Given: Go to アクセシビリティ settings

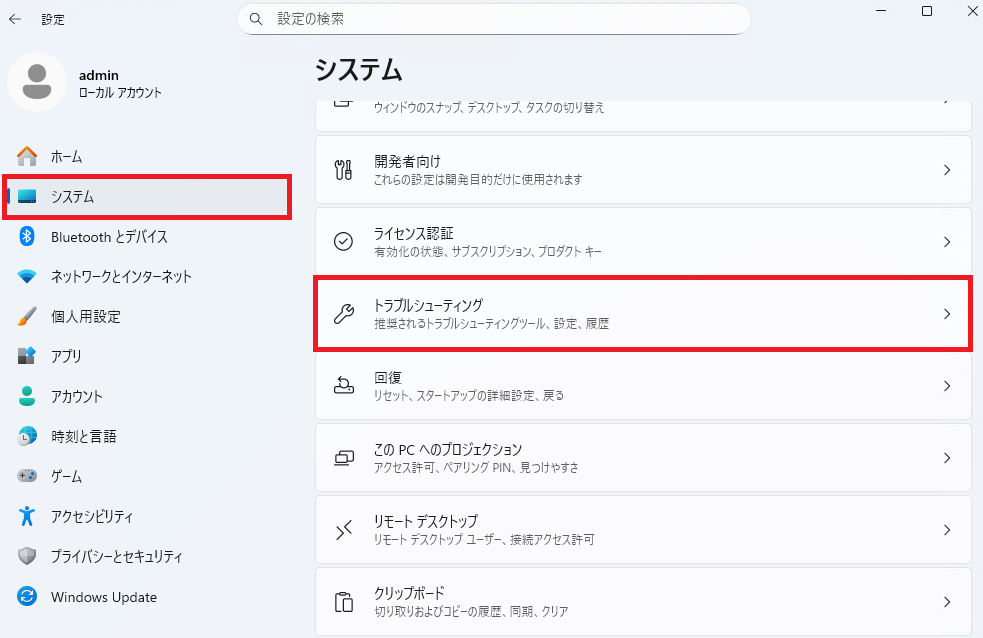Looking at the screenshot, I should [147, 516].
